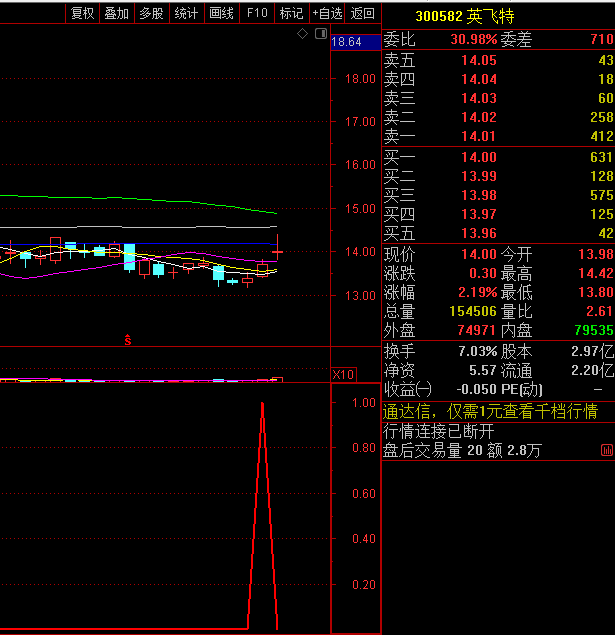
Task: Open the small chart icon beside 盘后交易量
Action: 607,450
